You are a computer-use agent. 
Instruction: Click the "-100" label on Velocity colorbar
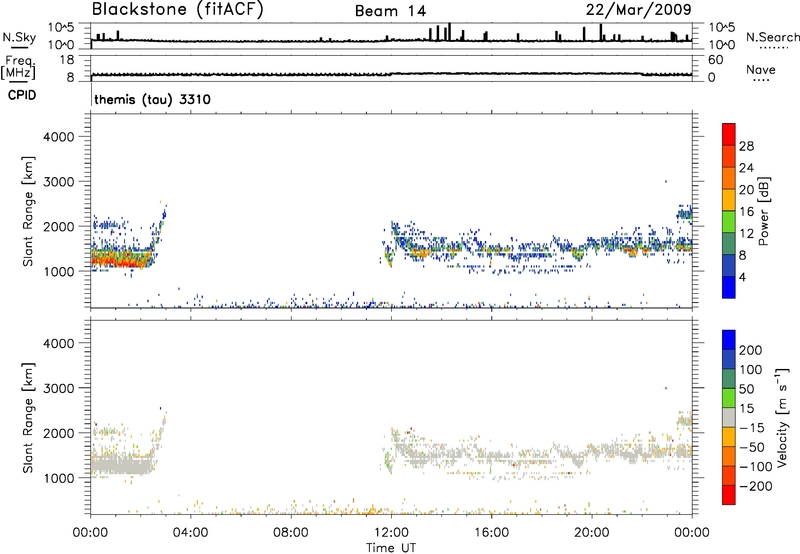(756, 466)
